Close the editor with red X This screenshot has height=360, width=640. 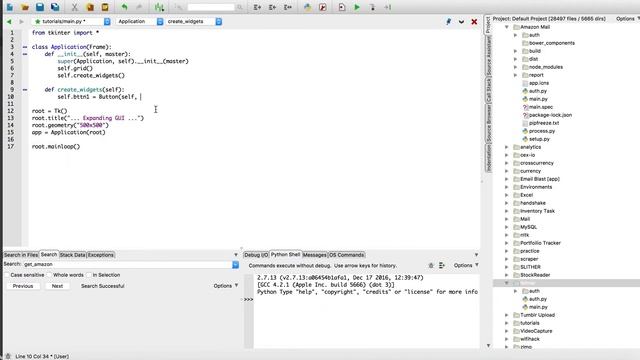point(474,22)
